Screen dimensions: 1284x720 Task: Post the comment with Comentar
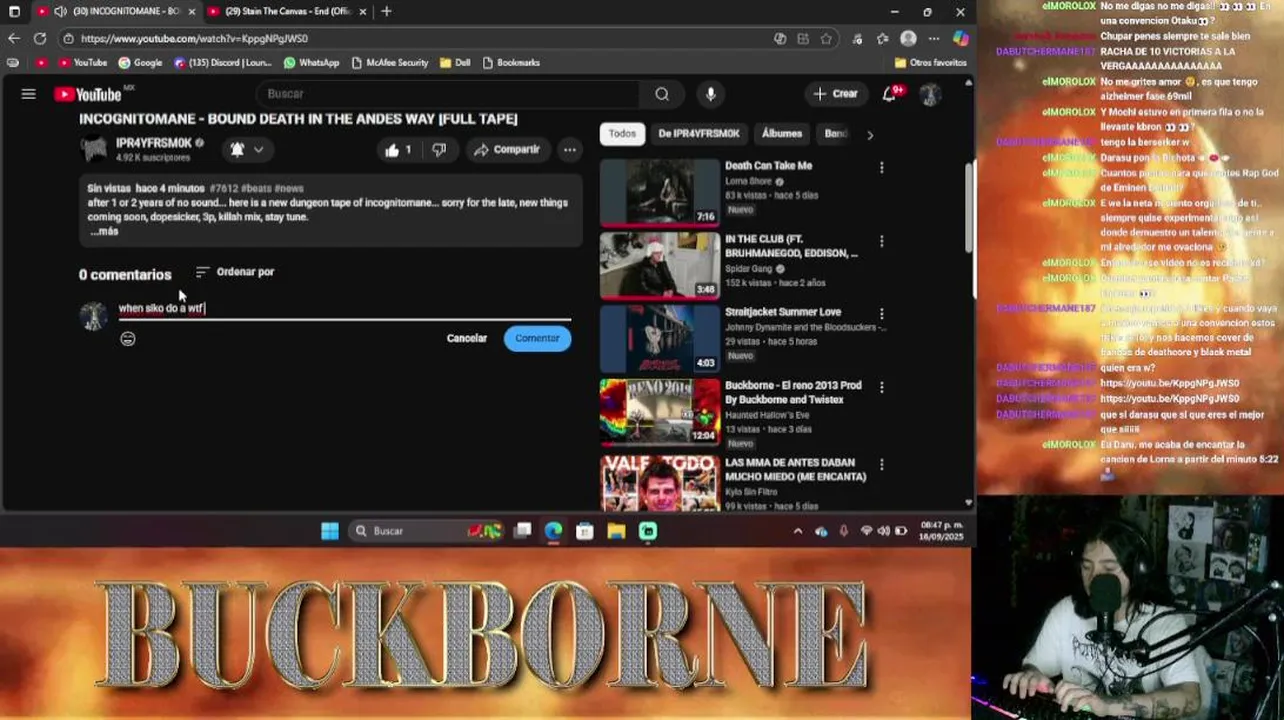(x=537, y=339)
